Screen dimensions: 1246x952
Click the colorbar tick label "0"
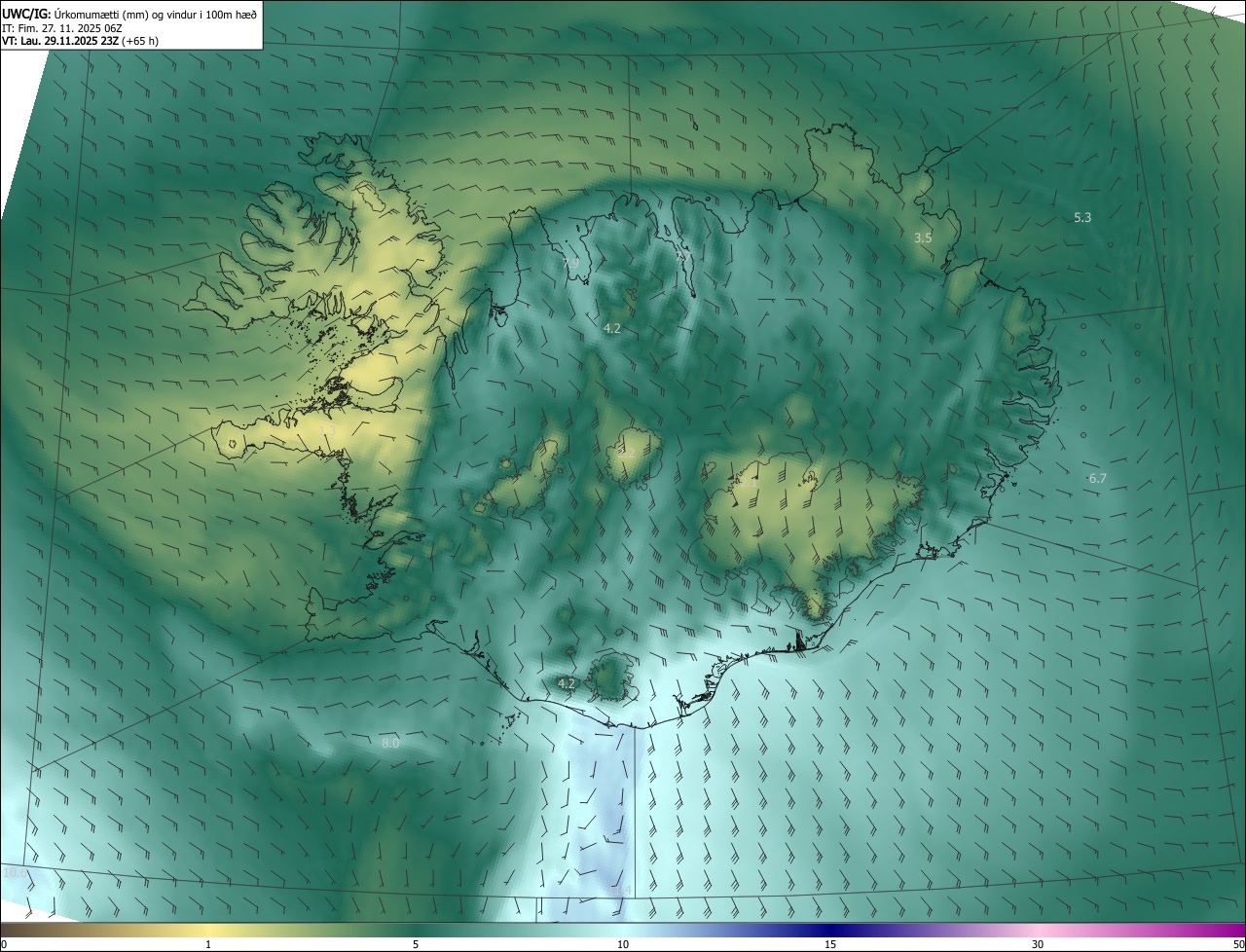click(x=4, y=944)
